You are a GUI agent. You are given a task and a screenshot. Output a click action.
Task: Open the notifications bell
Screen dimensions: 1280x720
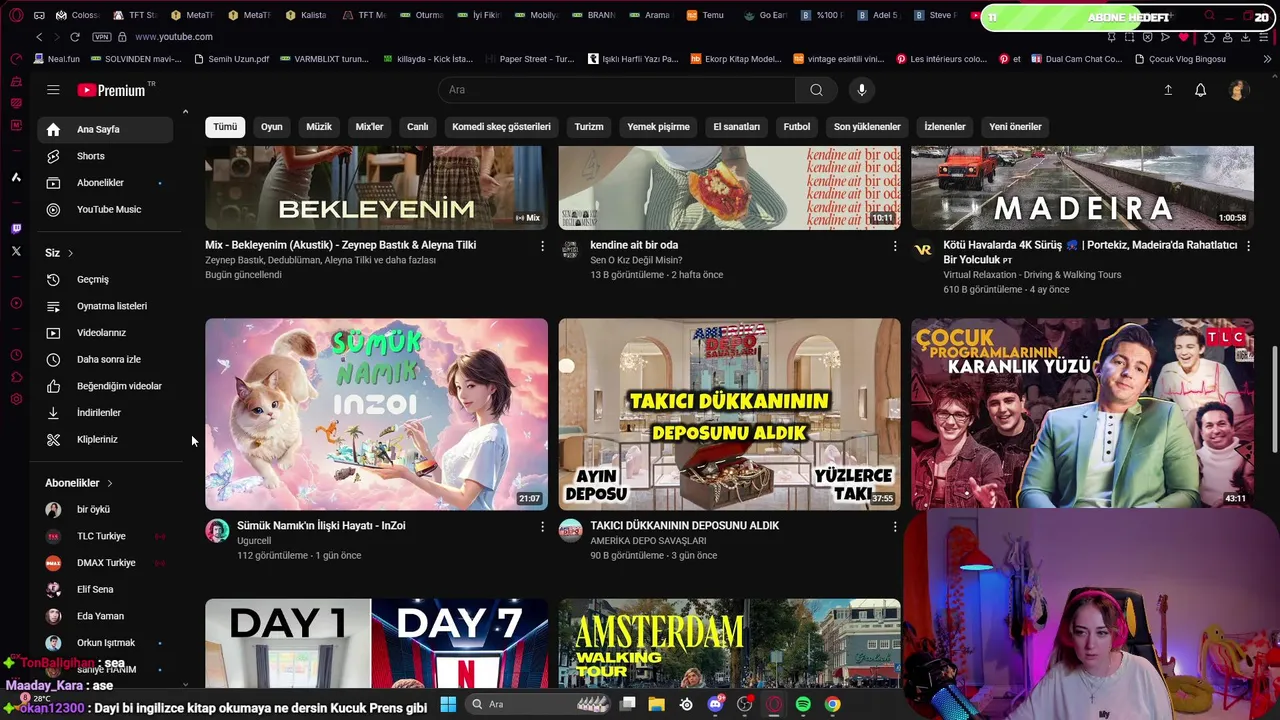(1201, 90)
